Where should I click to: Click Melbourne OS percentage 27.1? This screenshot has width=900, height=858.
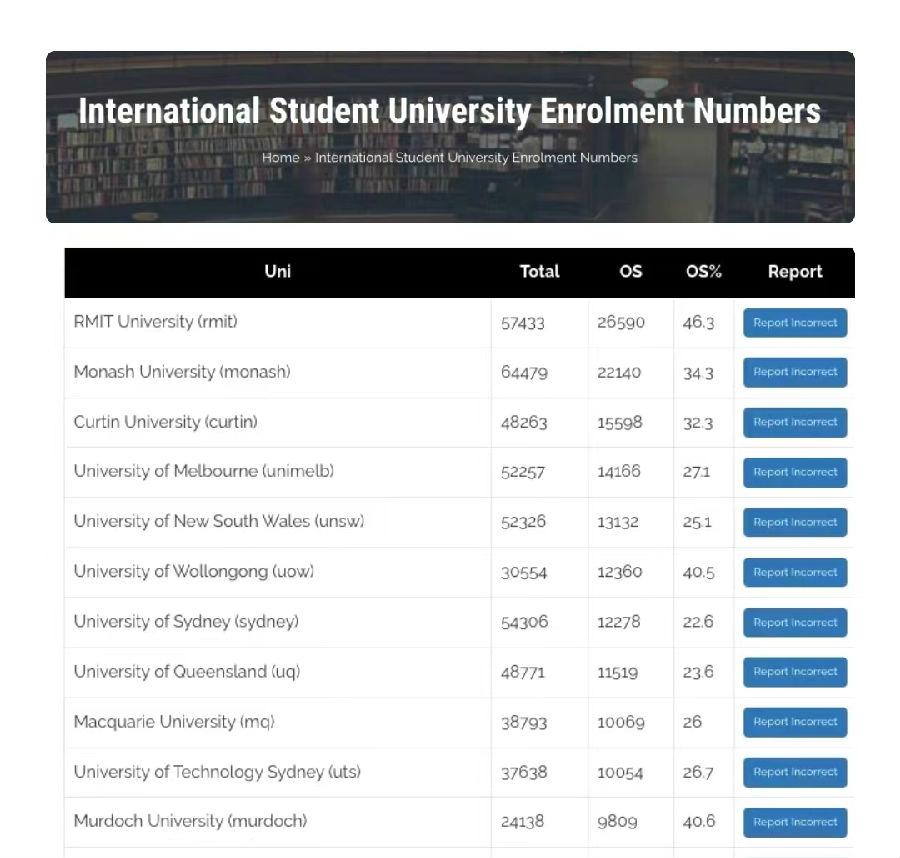pyautogui.click(x=696, y=472)
